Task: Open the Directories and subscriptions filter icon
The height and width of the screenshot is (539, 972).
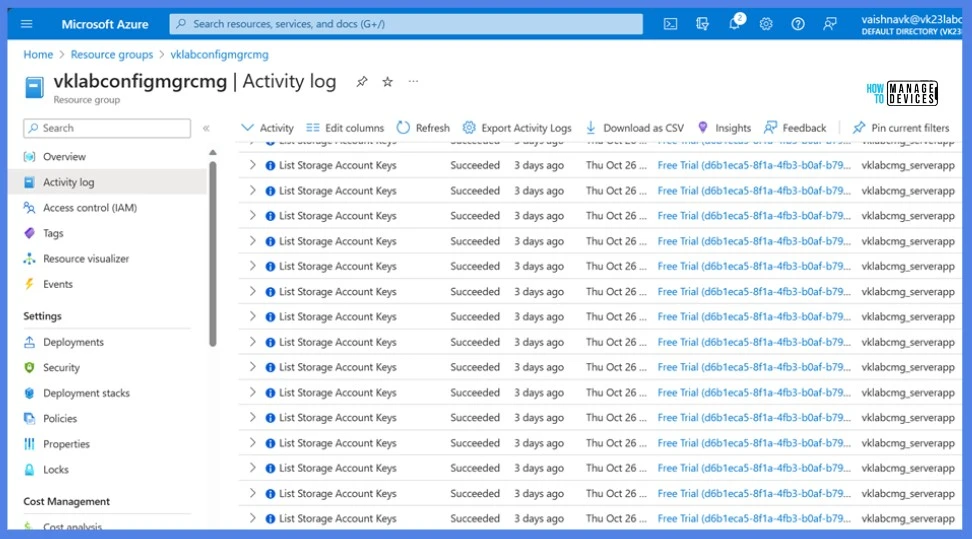Action: tap(702, 24)
